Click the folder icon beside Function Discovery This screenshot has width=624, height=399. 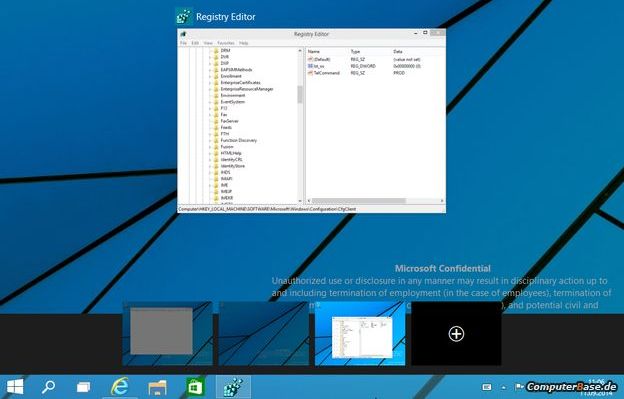tap(216, 140)
